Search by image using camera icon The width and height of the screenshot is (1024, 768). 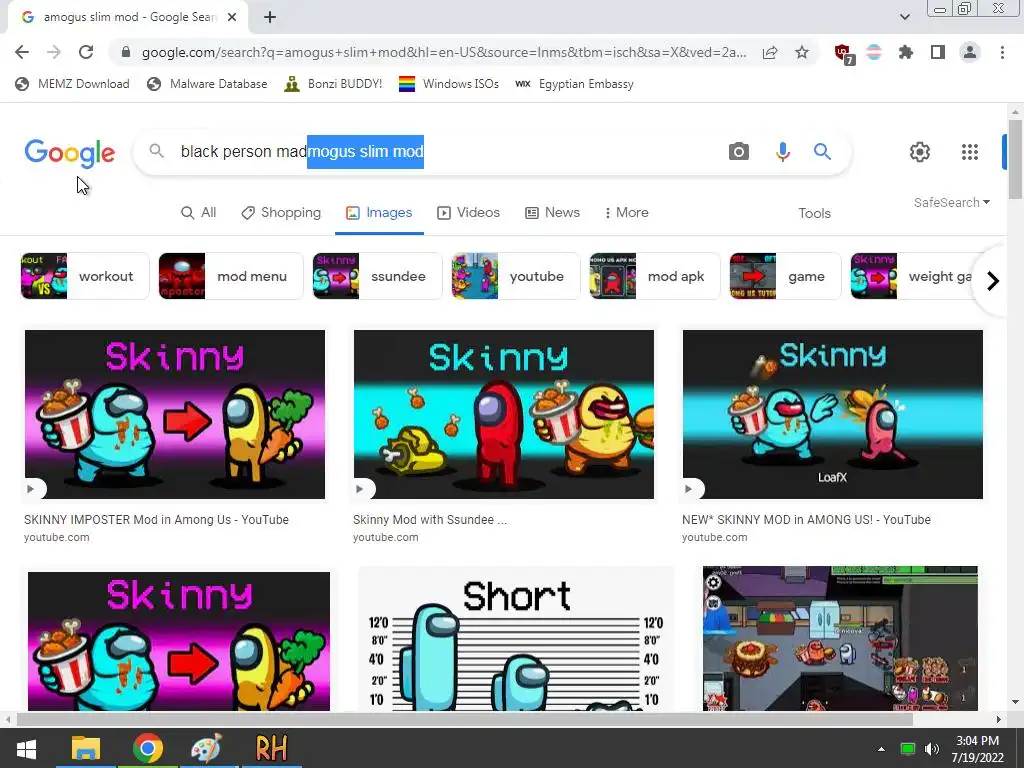click(x=739, y=152)
